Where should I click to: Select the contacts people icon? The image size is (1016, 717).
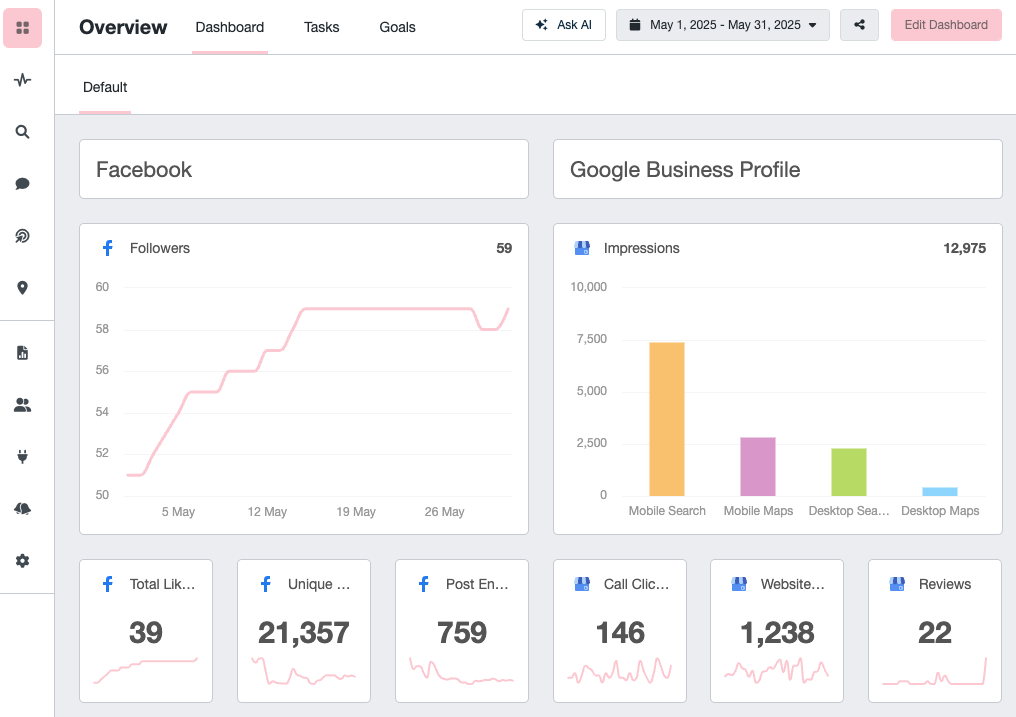click(22, 404)
